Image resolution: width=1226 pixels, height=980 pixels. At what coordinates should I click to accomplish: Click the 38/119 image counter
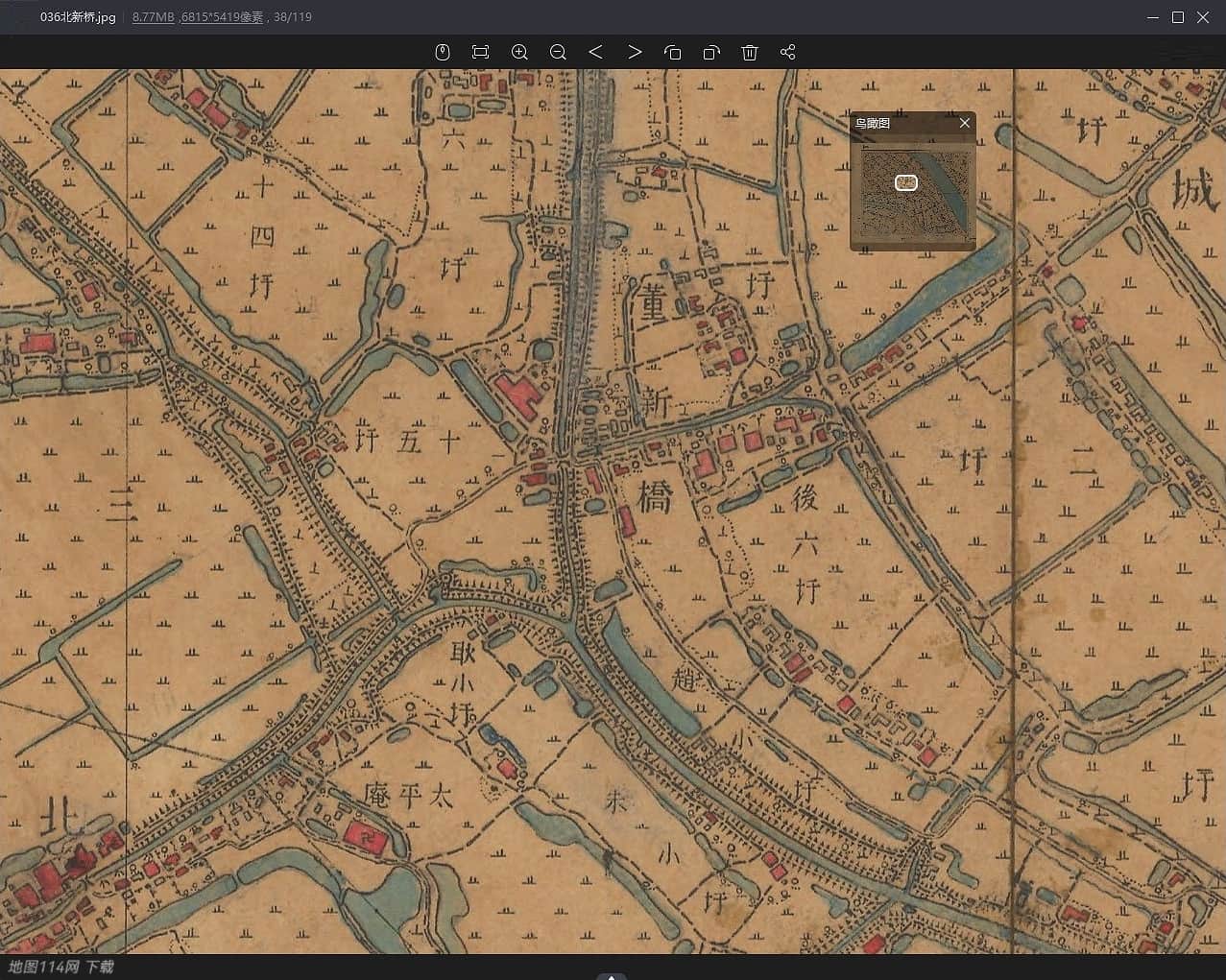coord(293,17)
